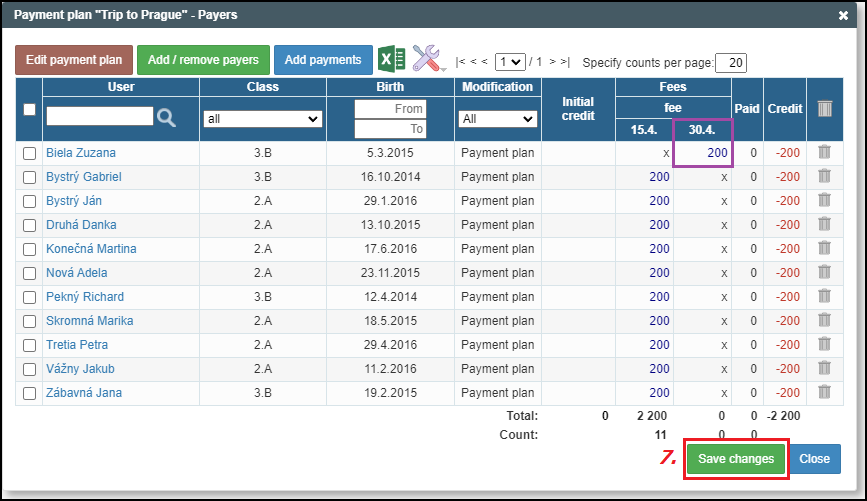
Task: Click the x in 30.4. for Tretia Petra
Action: (724, 346)
